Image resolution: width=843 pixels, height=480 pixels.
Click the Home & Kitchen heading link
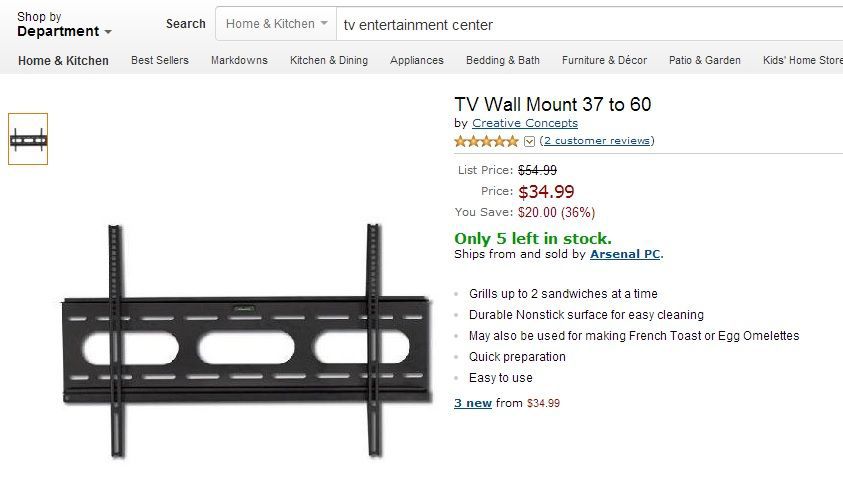click(63, 60)
